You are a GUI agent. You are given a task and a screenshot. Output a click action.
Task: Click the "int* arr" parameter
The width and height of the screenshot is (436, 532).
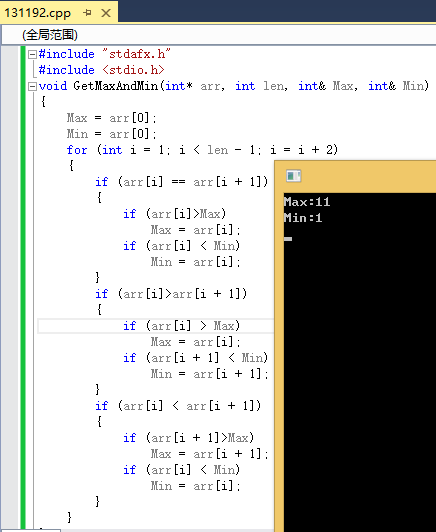194,86
